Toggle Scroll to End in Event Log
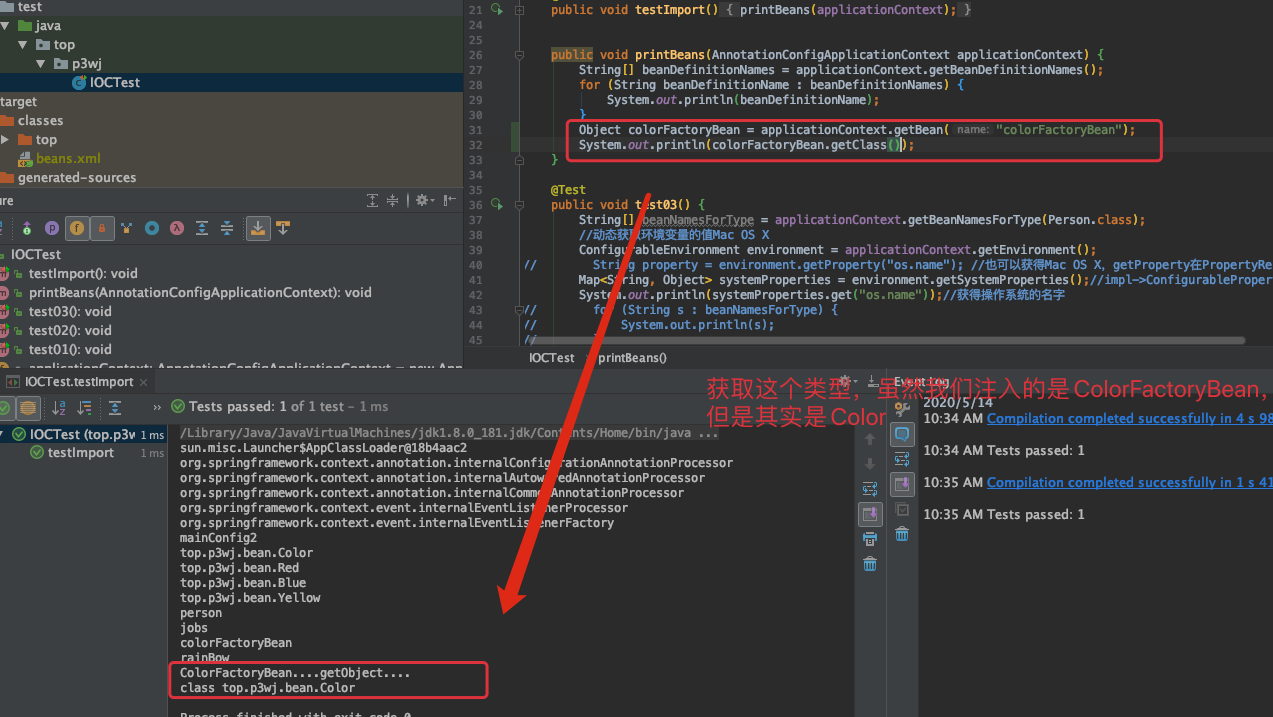 [902, 484]
